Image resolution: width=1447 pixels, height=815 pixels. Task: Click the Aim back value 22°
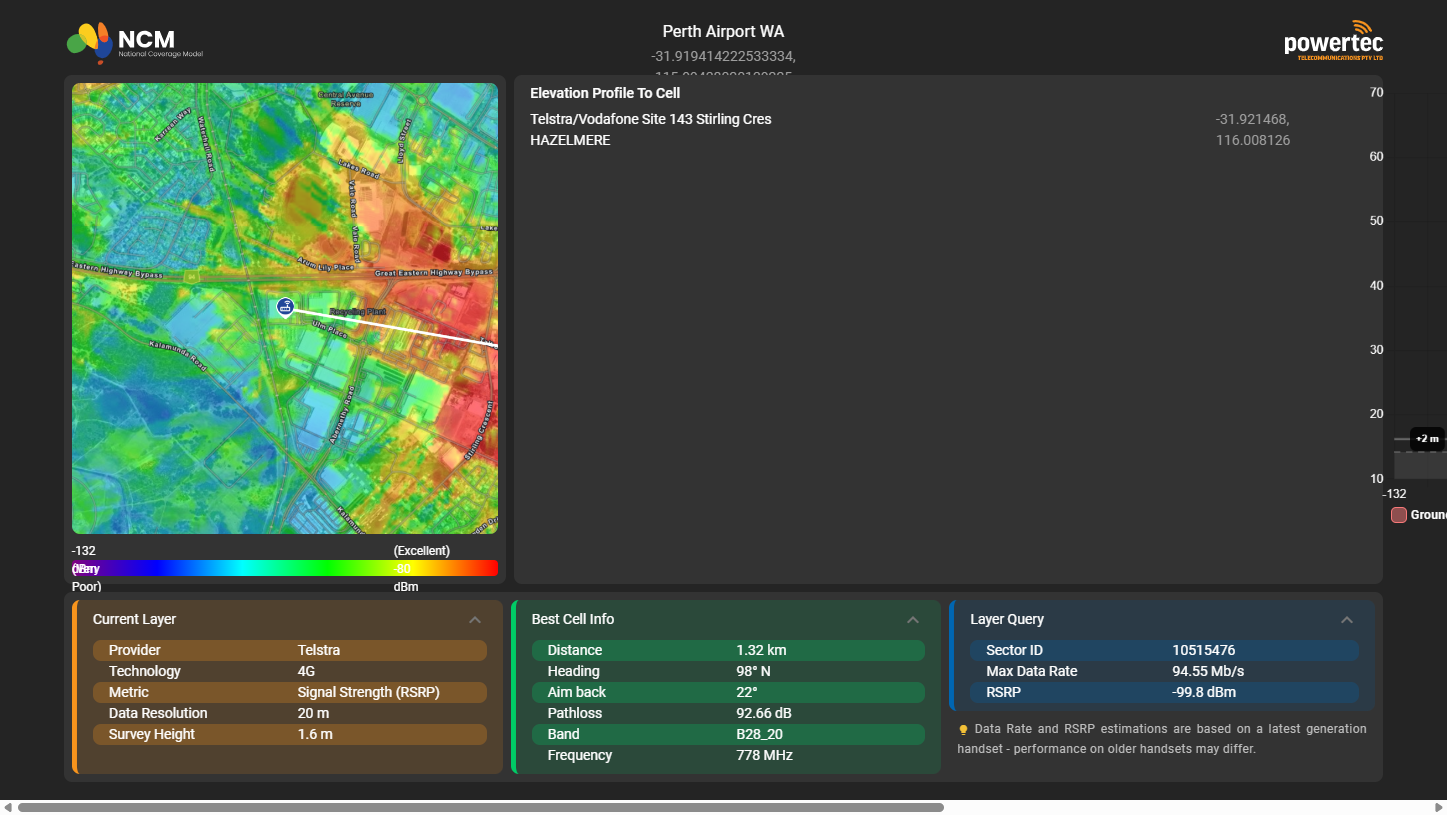pyautogui.click(x=747, y=692)
